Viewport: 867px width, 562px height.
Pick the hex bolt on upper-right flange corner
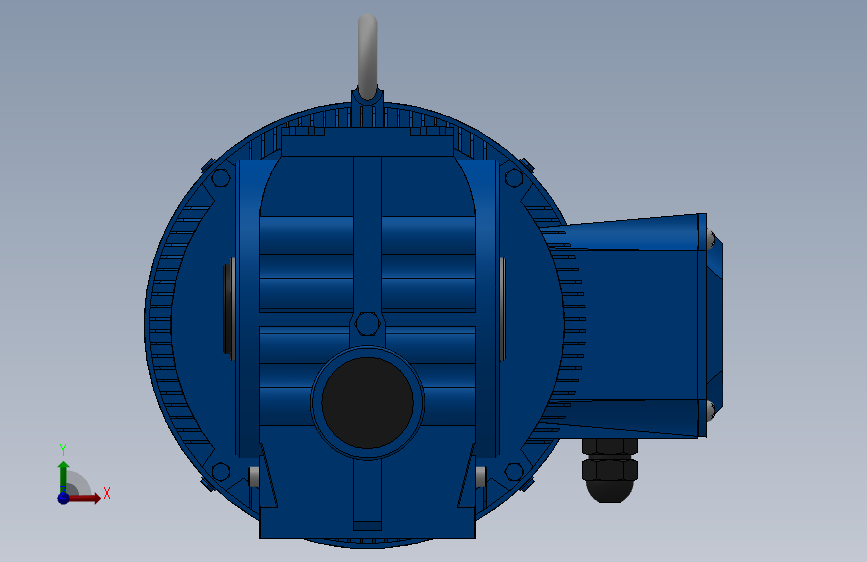point(514,178)
